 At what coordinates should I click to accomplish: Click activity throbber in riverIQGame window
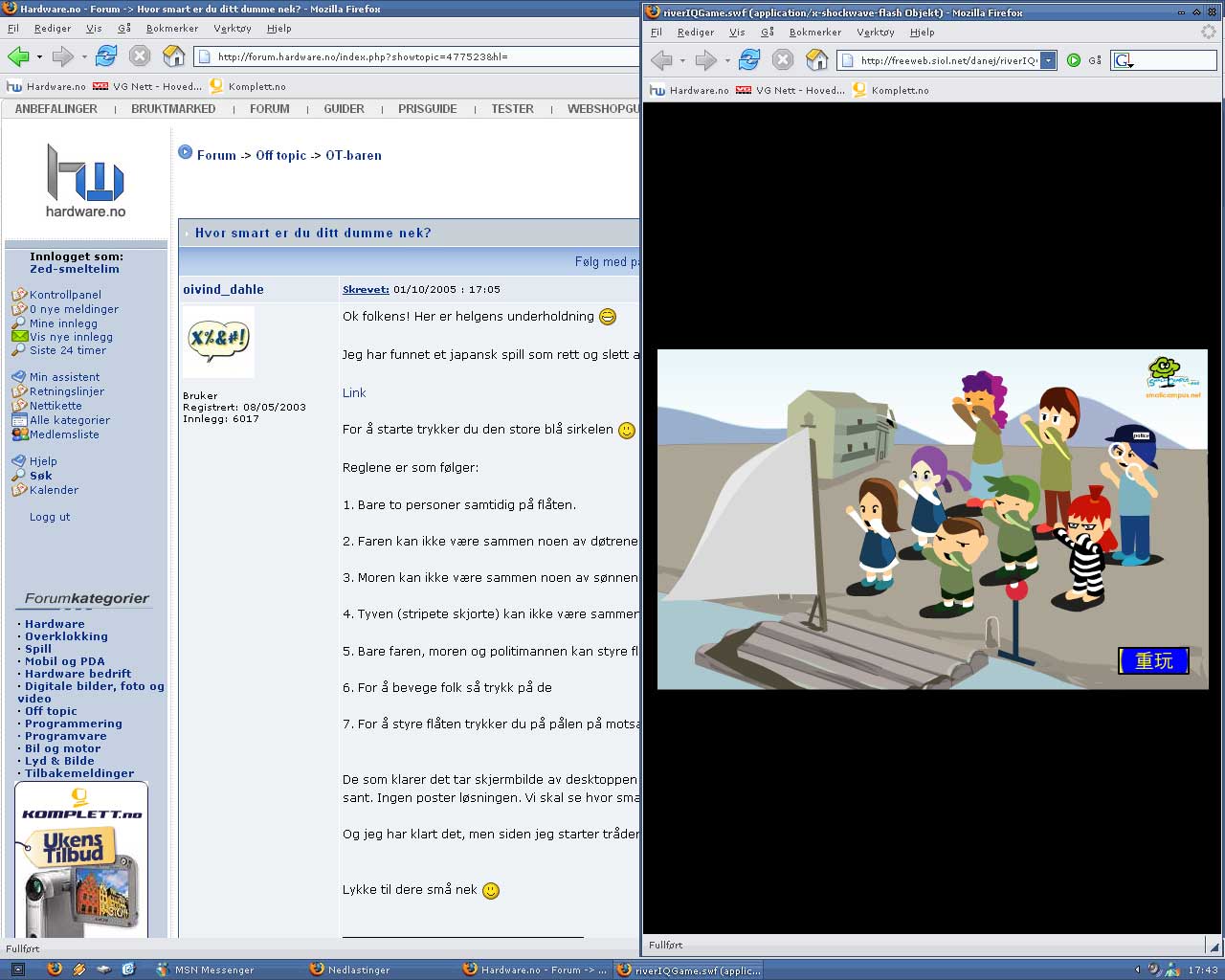1208,32
